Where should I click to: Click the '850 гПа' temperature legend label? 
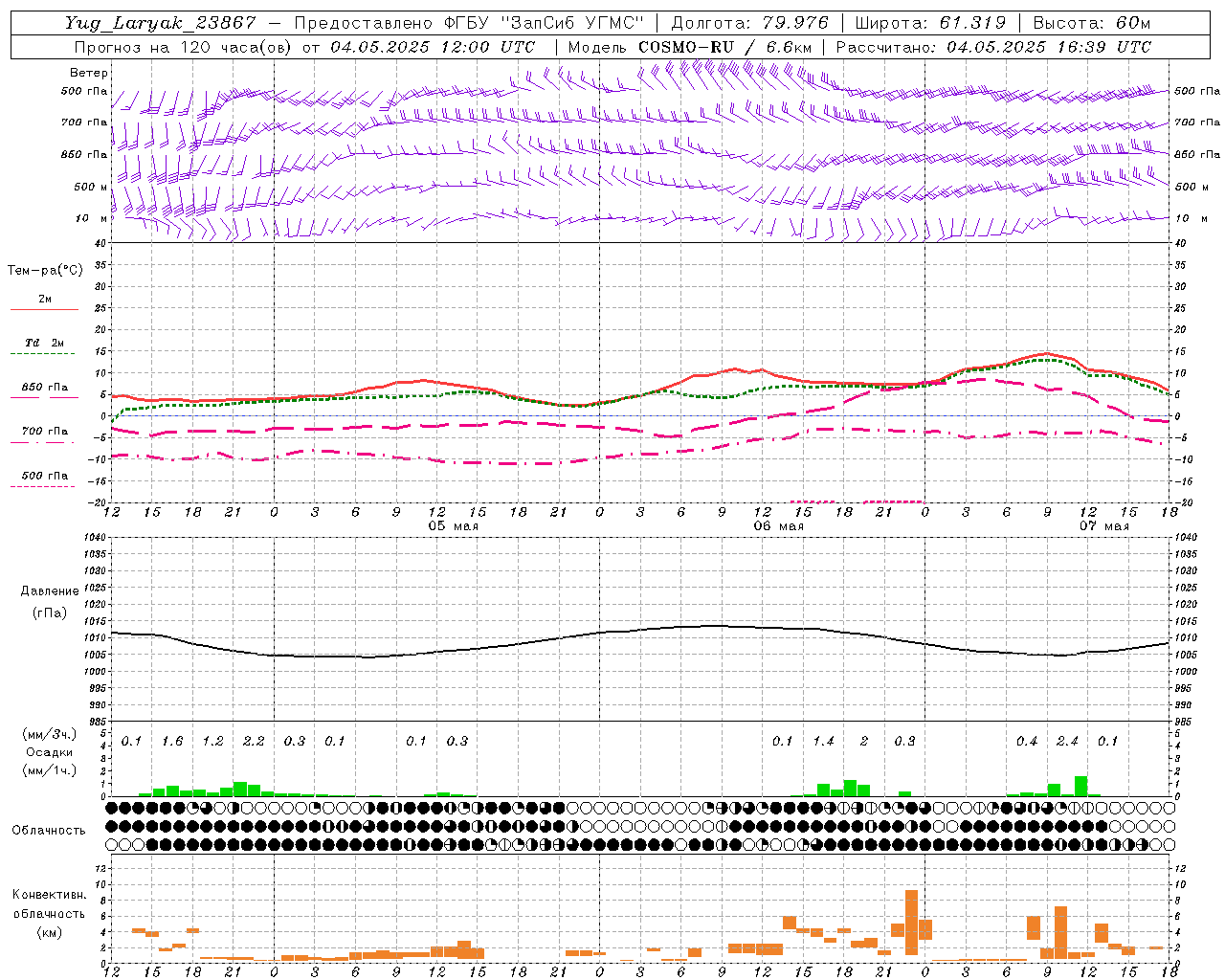point(45,388)
